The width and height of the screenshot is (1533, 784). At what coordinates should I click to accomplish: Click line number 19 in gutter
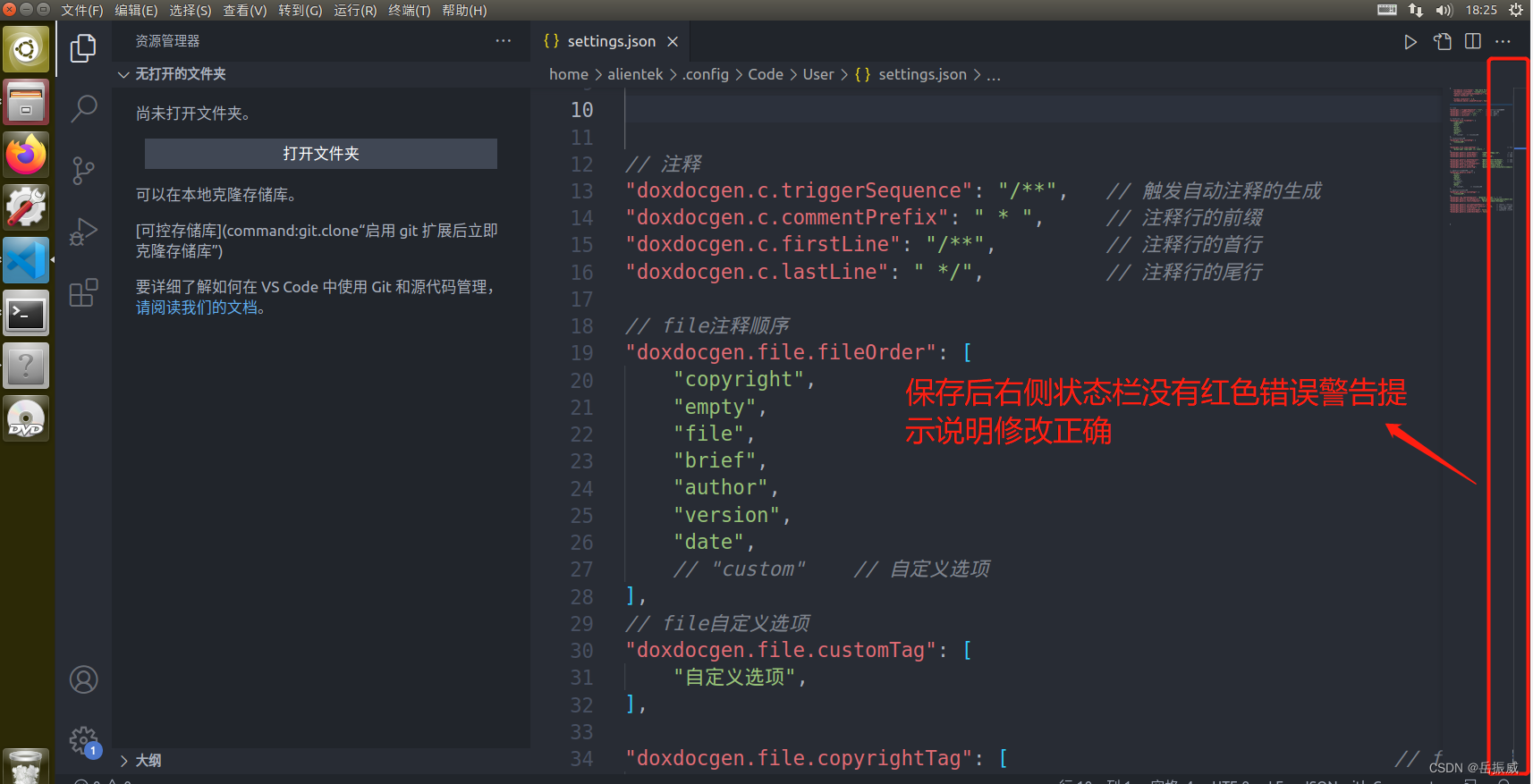click(x=581, y=353)
